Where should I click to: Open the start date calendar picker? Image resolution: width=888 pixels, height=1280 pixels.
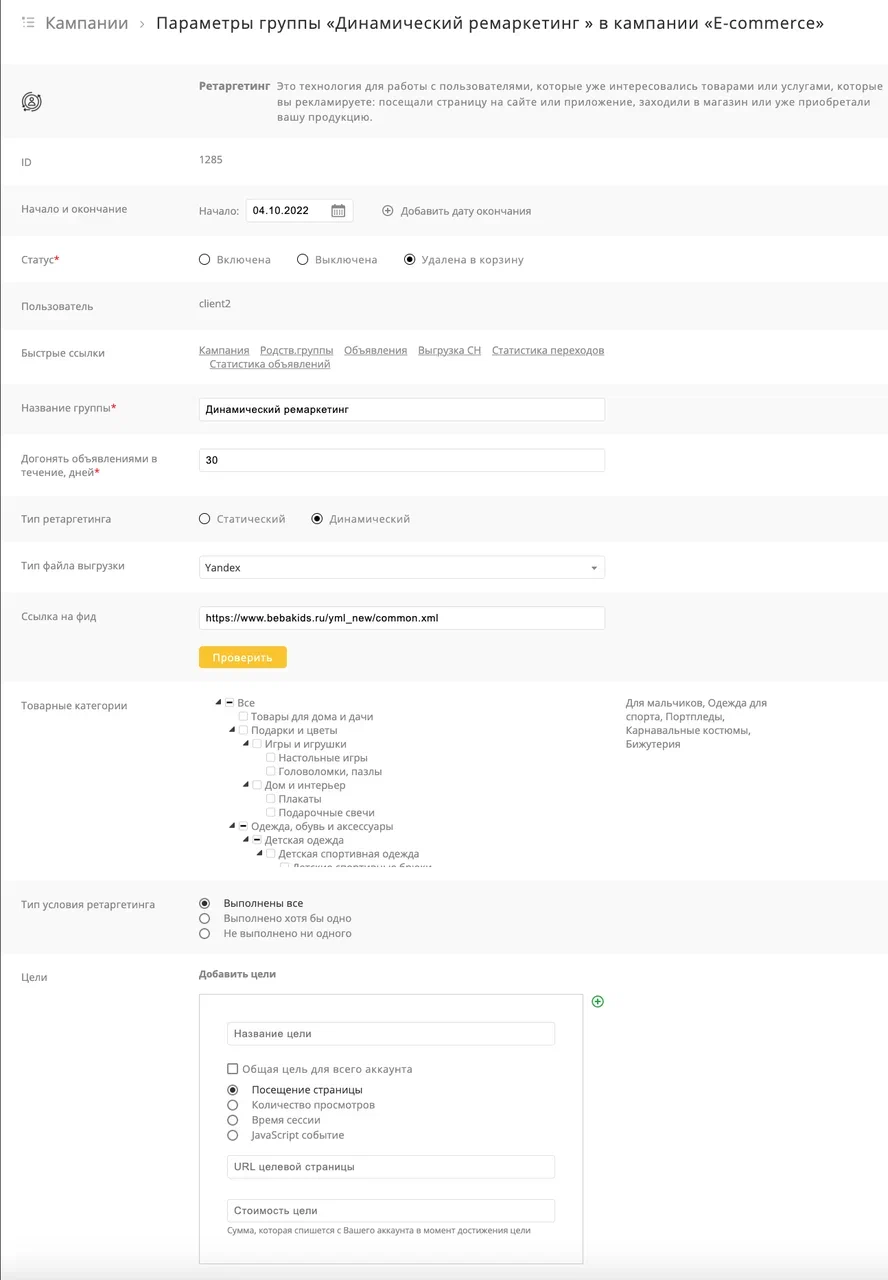point(338,211)
